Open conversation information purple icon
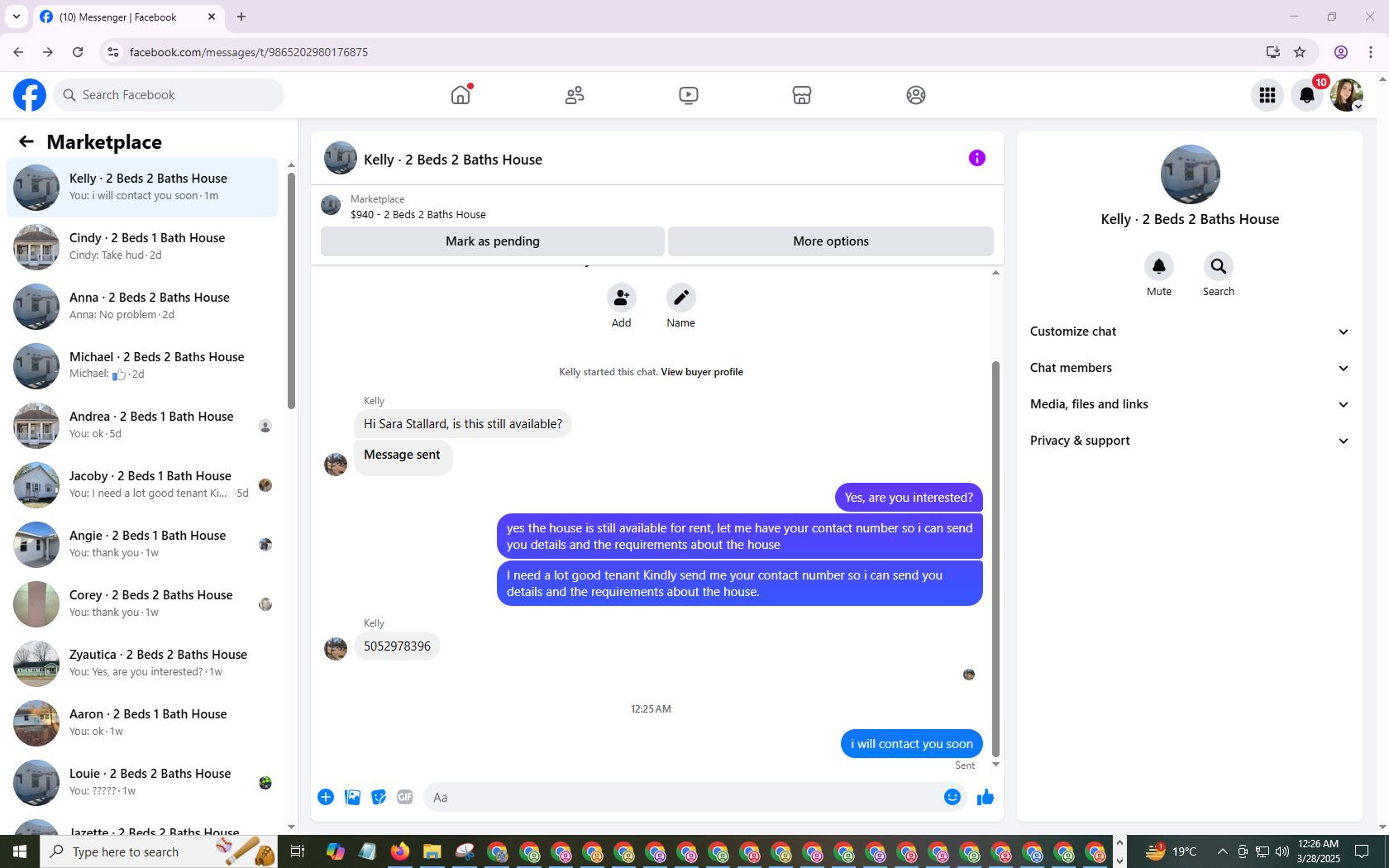1389x868 pixels. [x=977, y=158]
